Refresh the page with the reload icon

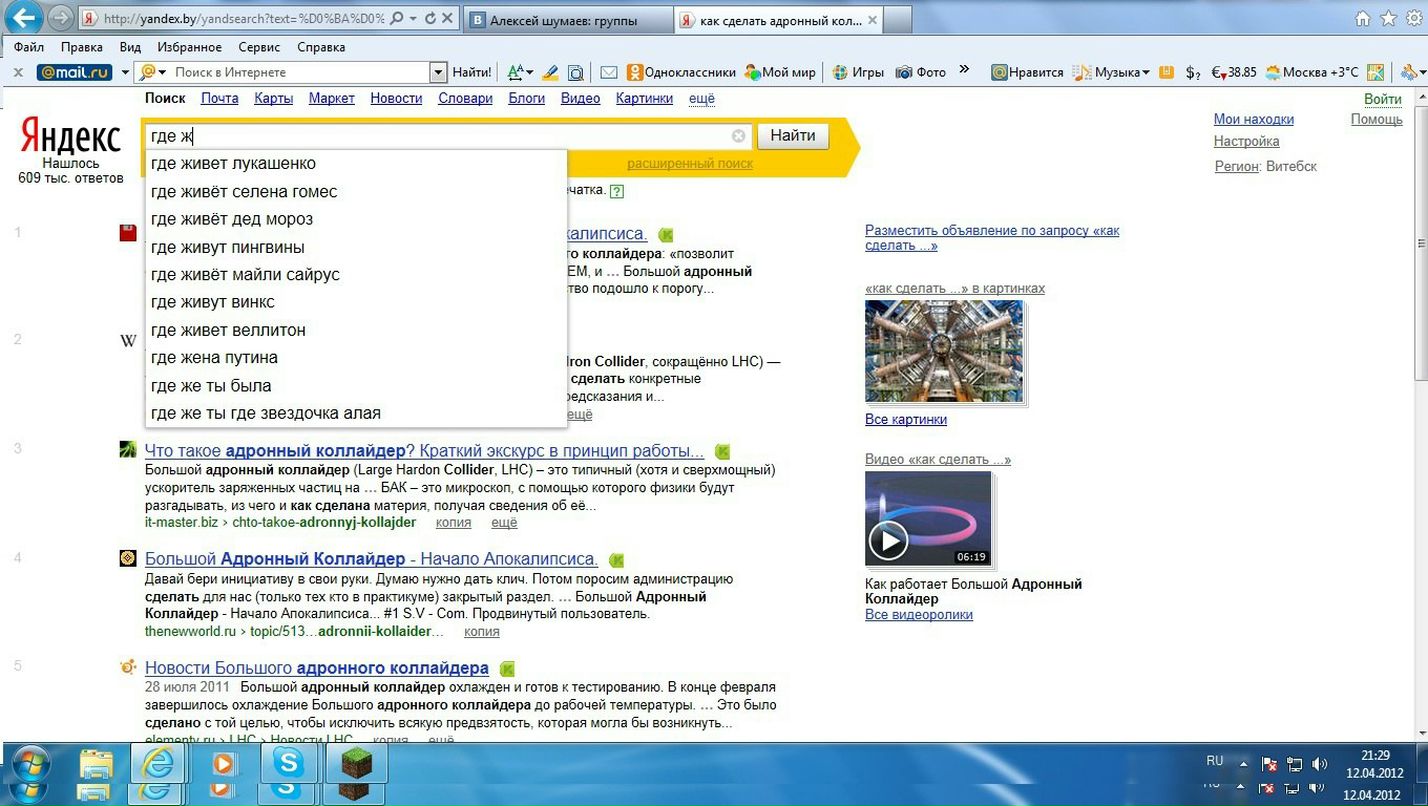pyautogui.click(x=430, y=18)
